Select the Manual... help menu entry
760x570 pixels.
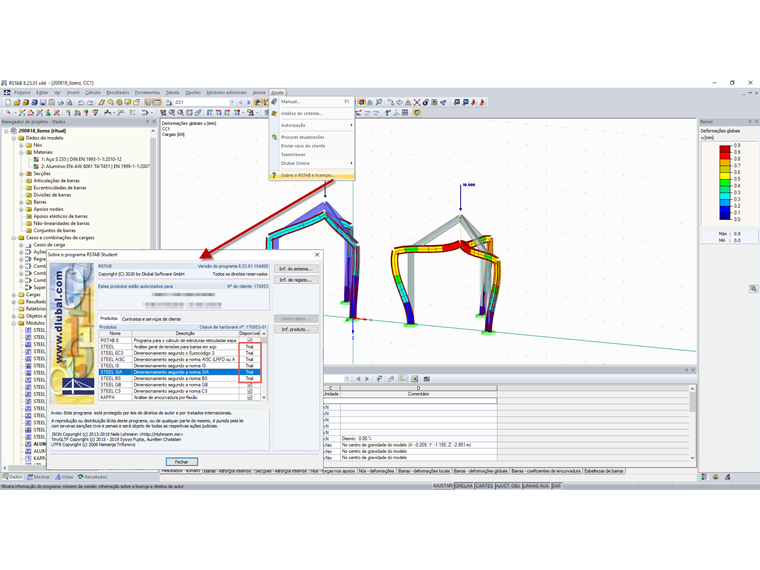pyautogui.click(x=312, y=102)
